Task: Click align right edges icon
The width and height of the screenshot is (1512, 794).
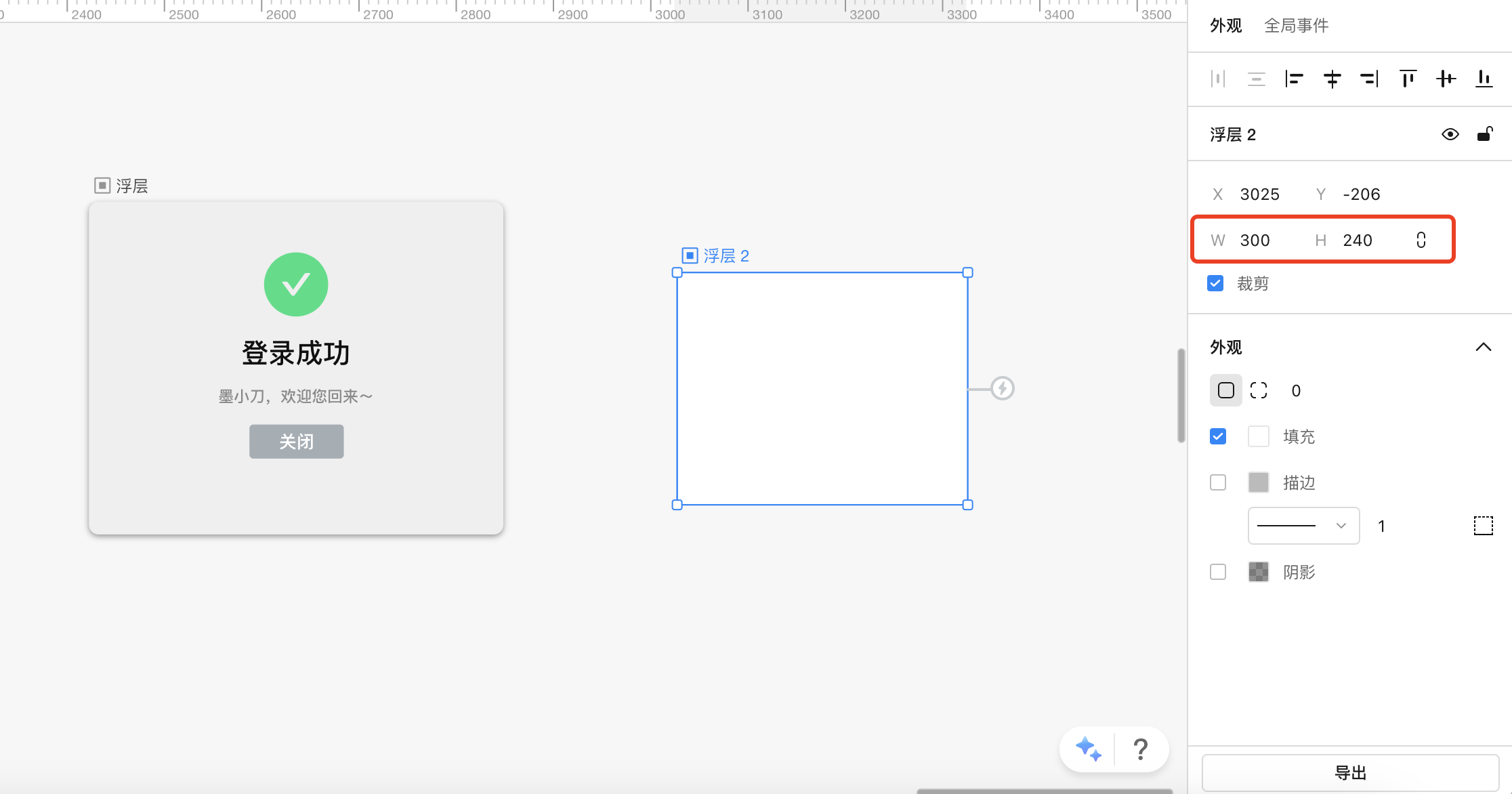Action: pyautogui.click(x=1369, y=79)
